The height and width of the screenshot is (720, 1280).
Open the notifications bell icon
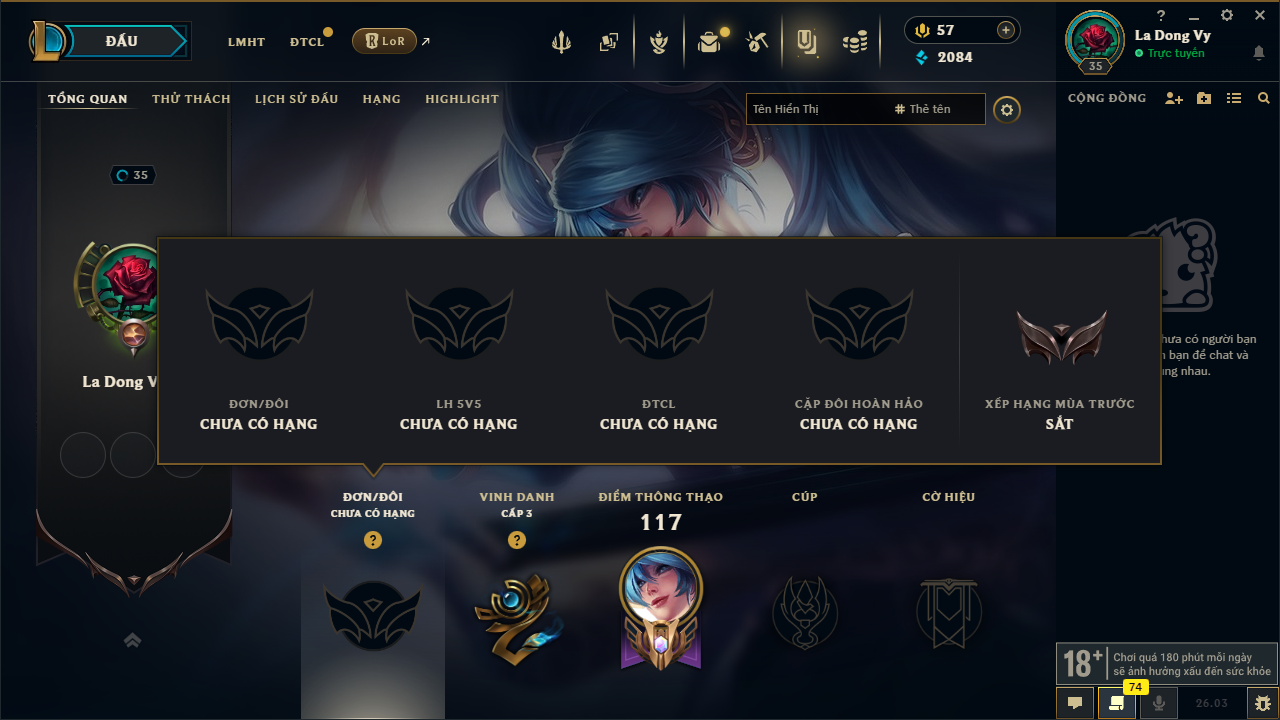tap(1258, 53)
